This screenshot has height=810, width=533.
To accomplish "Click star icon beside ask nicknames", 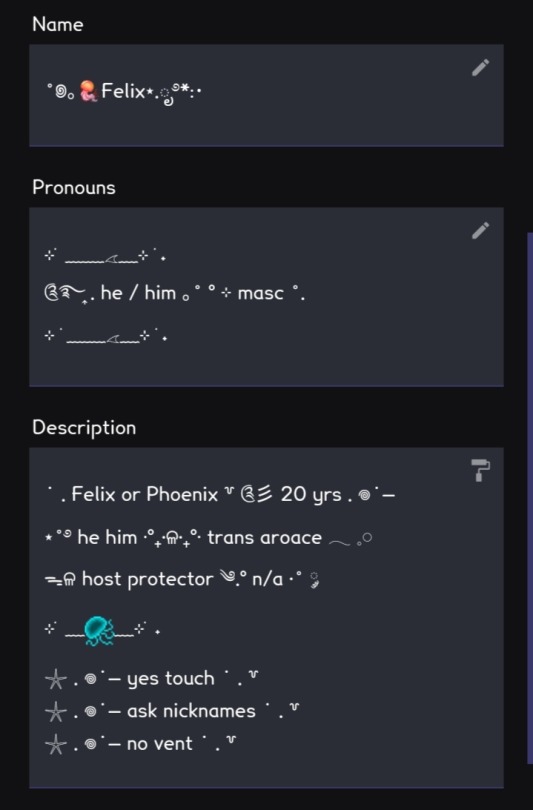I will [56, 712].
